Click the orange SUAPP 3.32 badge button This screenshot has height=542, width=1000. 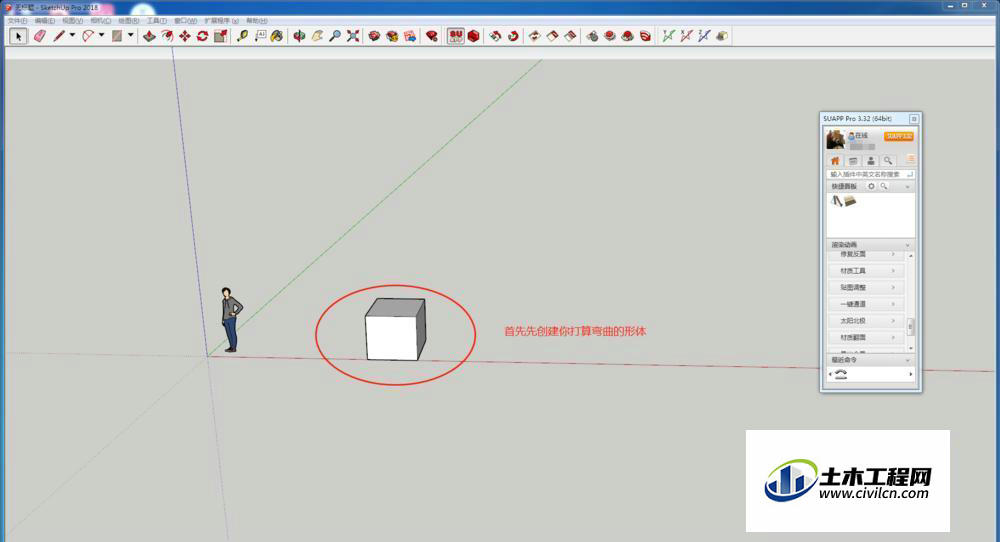(899, 136)
